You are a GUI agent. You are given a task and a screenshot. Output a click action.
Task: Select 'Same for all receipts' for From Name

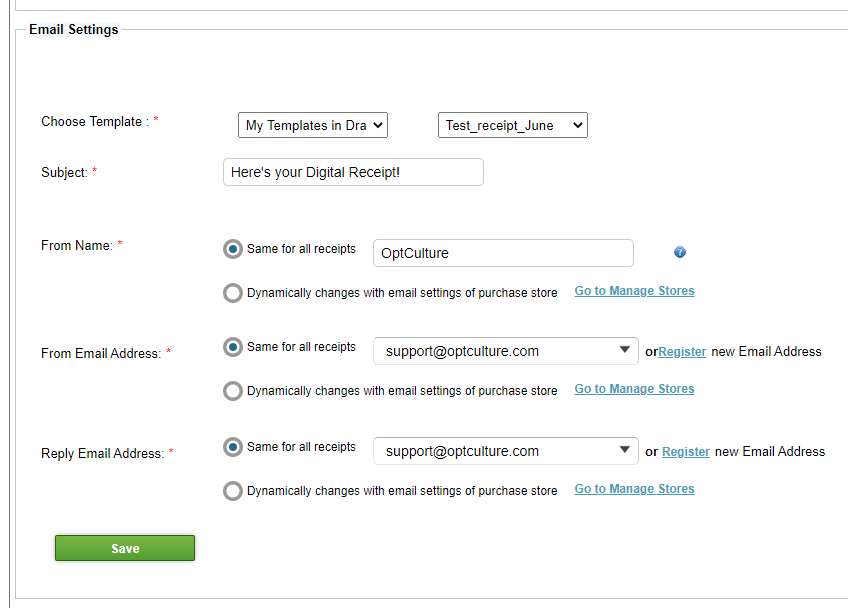point(233,249)
